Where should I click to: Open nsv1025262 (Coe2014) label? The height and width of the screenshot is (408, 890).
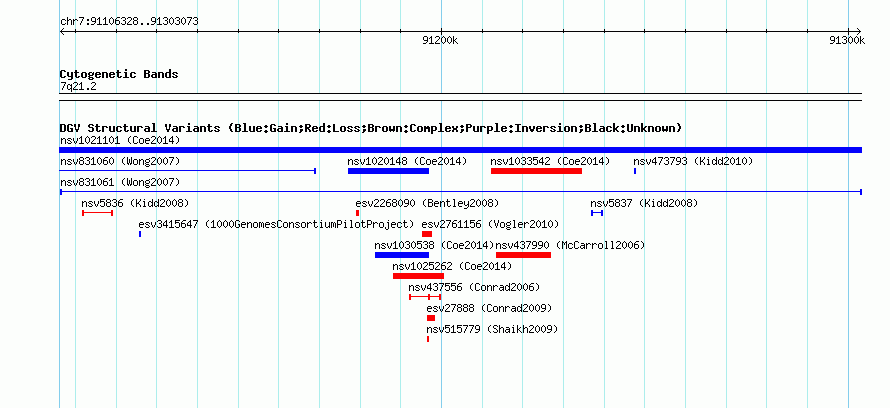[x=452, y=267]
